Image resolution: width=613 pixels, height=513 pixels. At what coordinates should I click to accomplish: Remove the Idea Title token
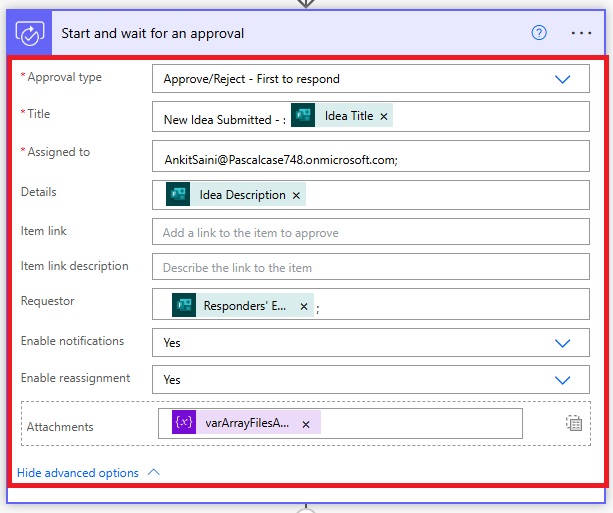point(384,117)
